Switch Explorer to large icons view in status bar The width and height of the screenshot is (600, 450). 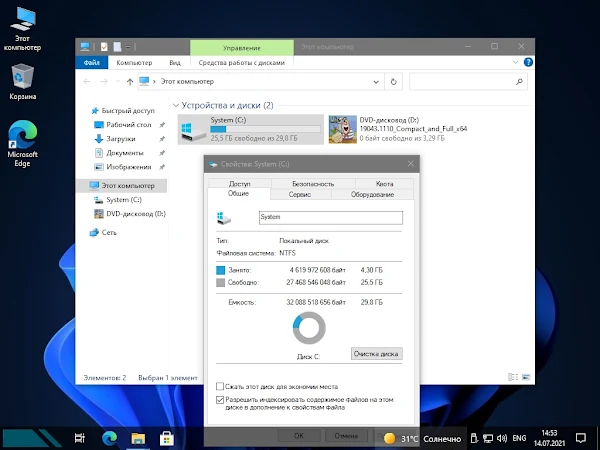526,377
